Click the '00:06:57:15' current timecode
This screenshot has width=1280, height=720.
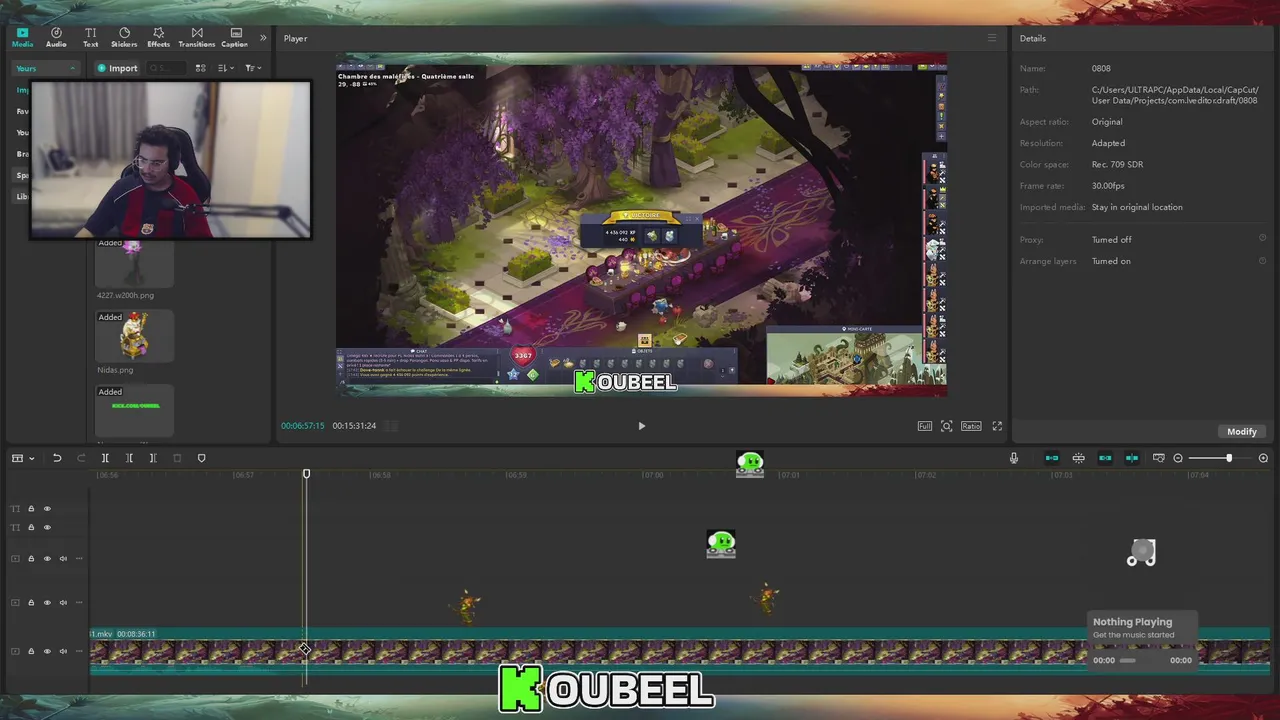[x=302, y=426]
